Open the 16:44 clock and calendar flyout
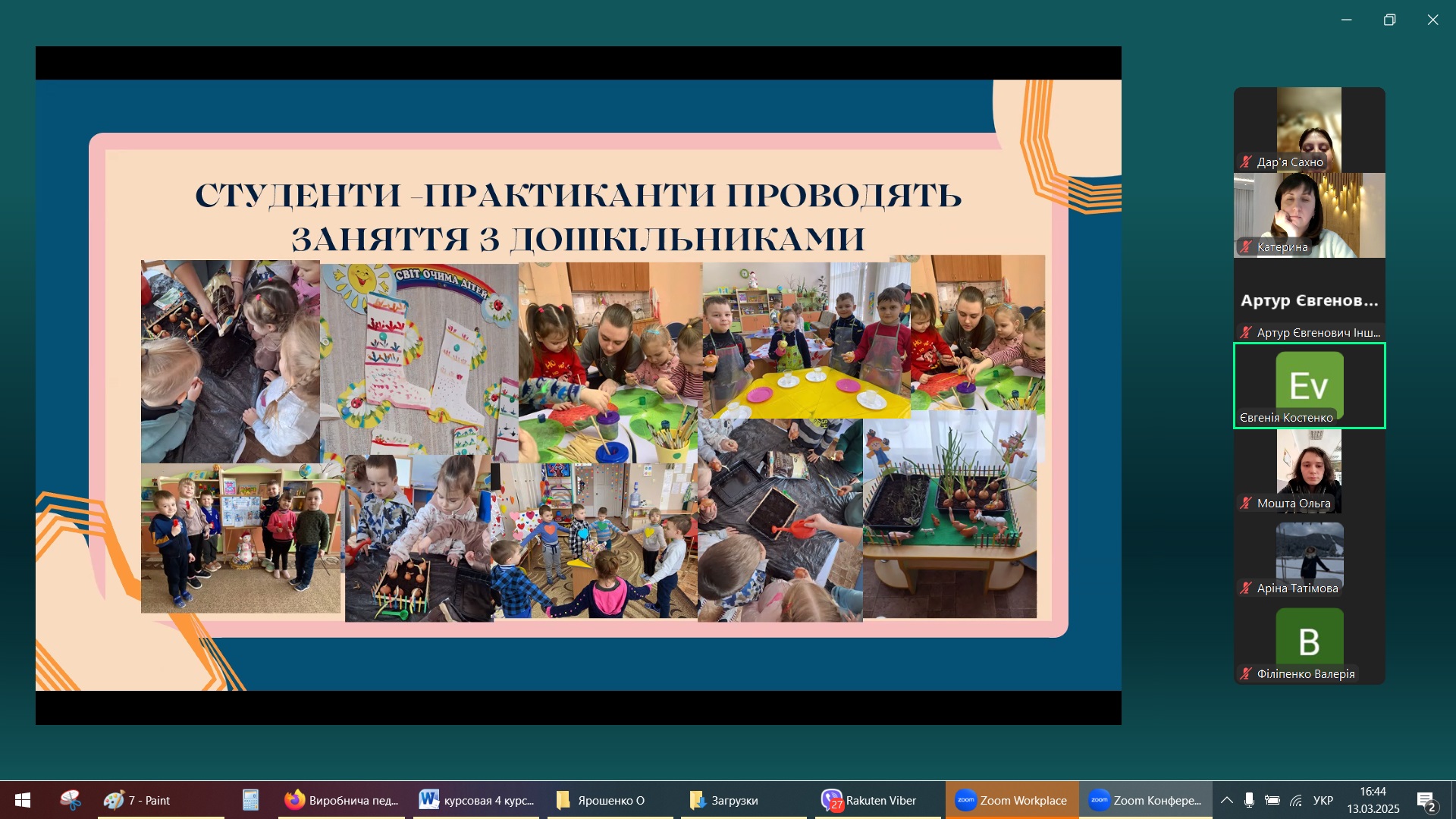This screenshot has width=1456, height=819. 1373,800
